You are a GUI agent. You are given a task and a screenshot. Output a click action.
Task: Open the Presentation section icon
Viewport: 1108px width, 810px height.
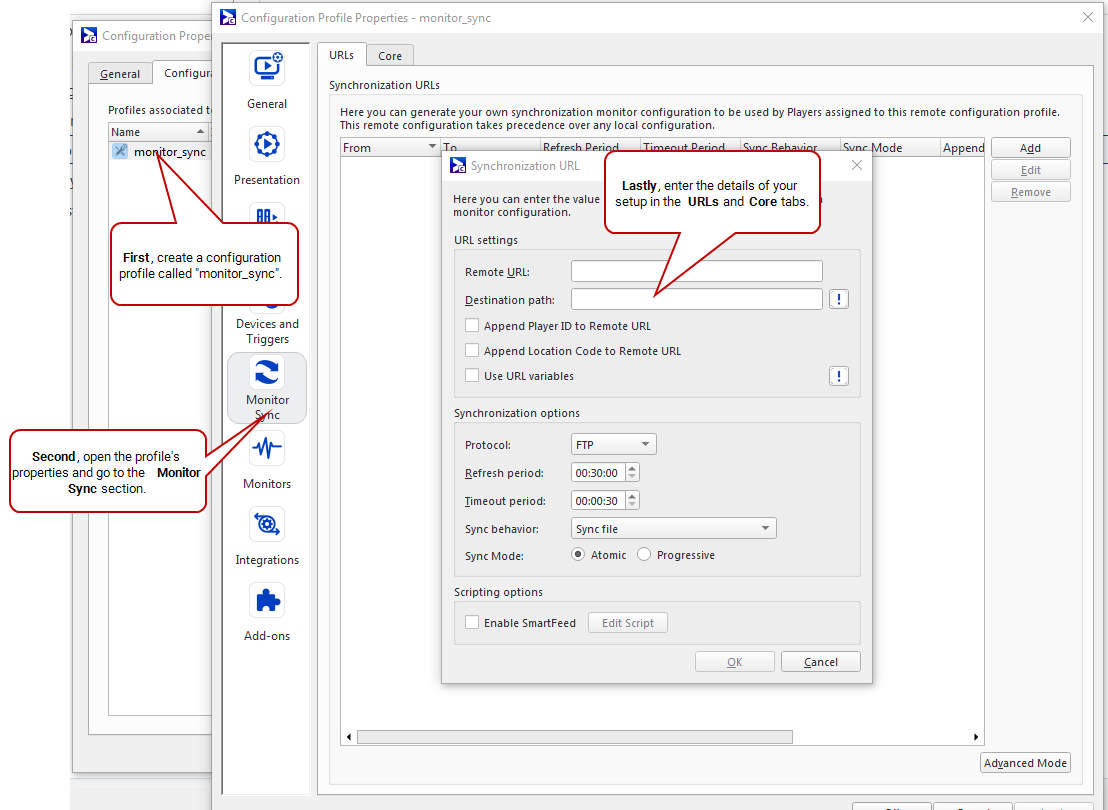pyautogui.click(x=267, y=144)
